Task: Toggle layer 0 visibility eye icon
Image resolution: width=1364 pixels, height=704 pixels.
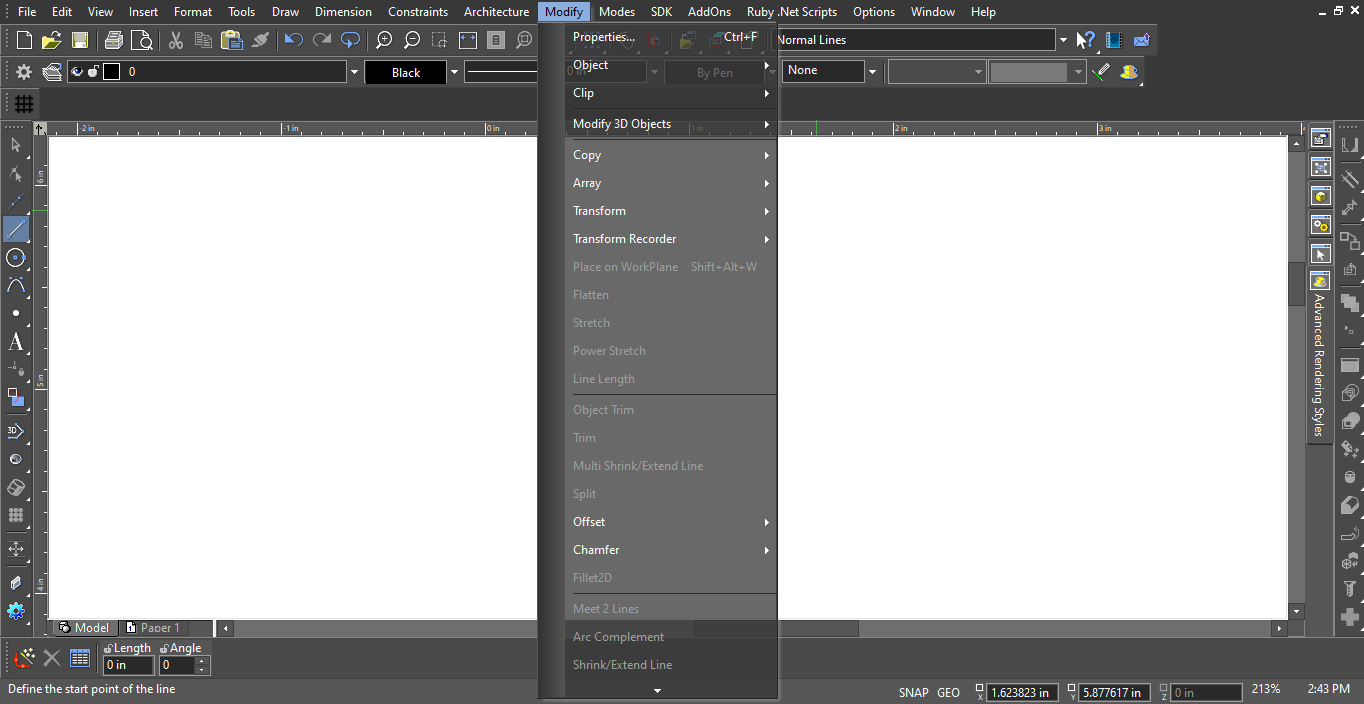Action: tap(77, 72)
